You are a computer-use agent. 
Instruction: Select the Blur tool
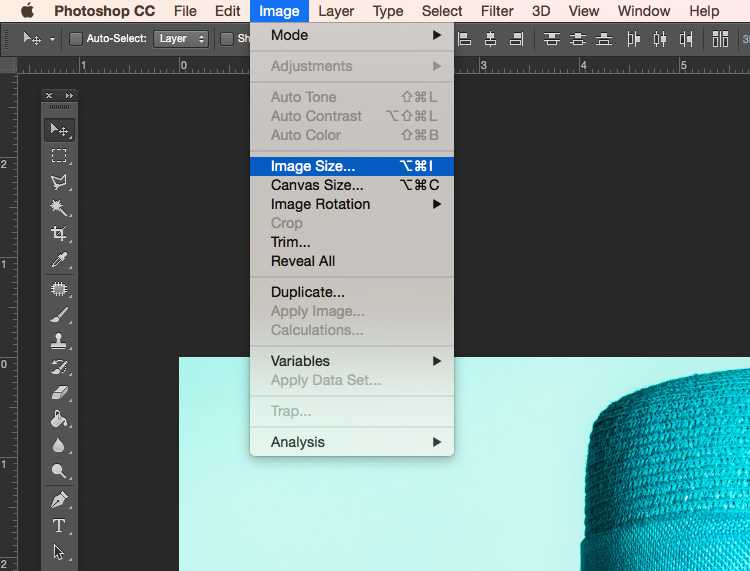coord(59,445)
